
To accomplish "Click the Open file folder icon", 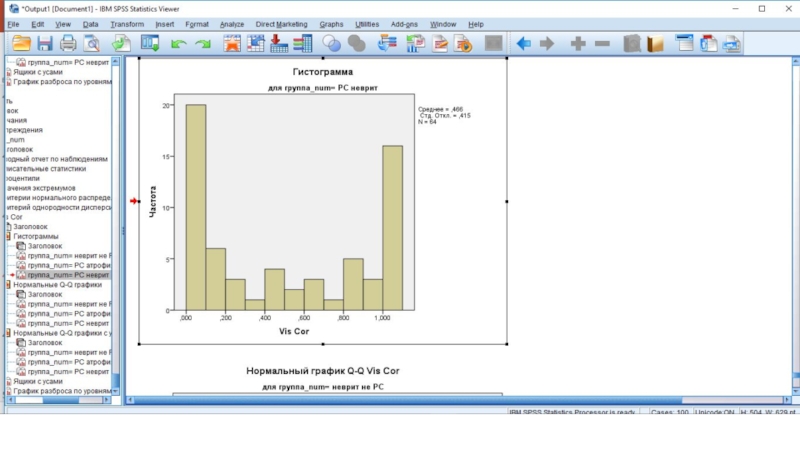I will click(21, 43).
